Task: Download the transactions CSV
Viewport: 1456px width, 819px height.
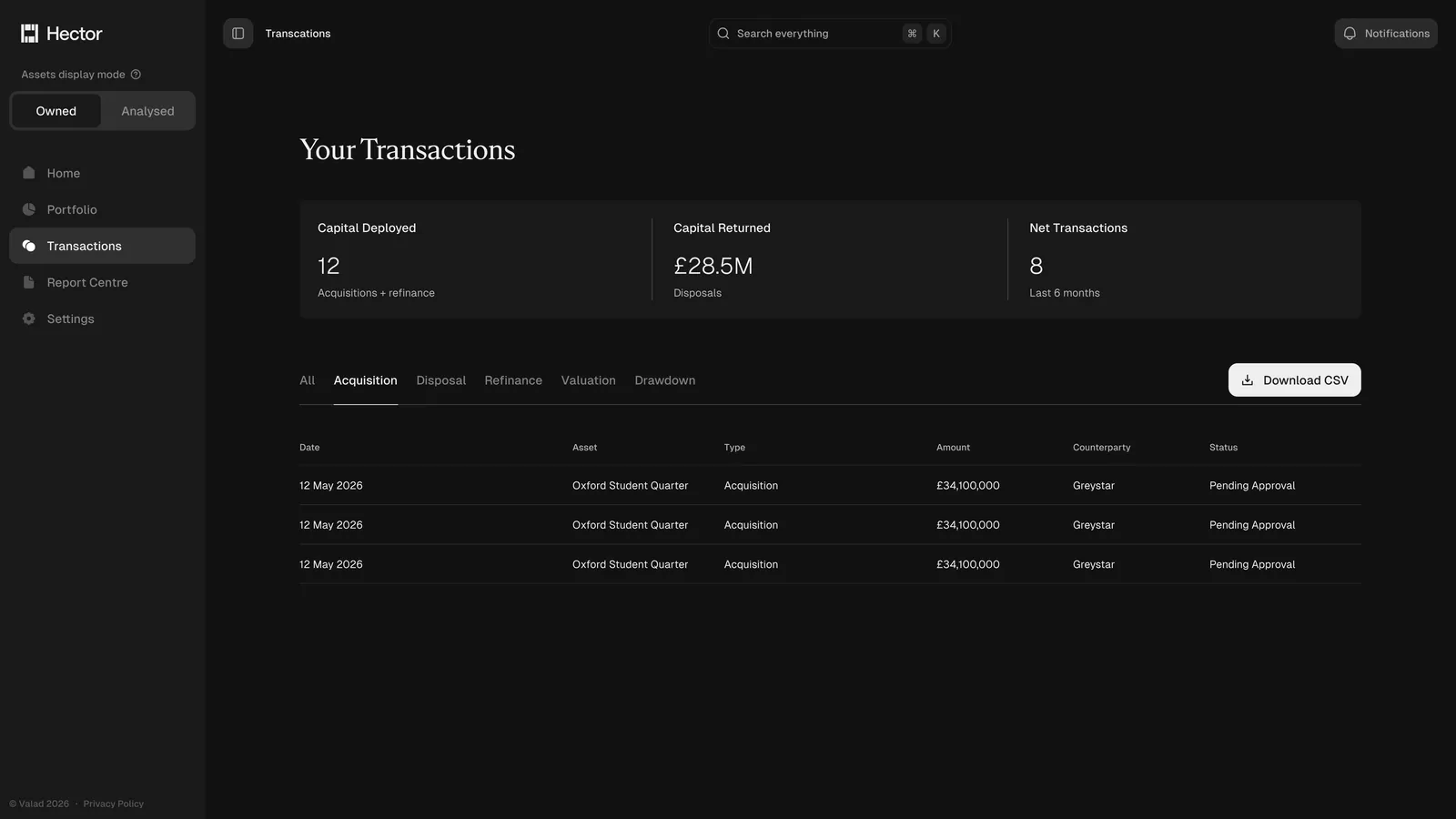Action: click(1295, 380)
